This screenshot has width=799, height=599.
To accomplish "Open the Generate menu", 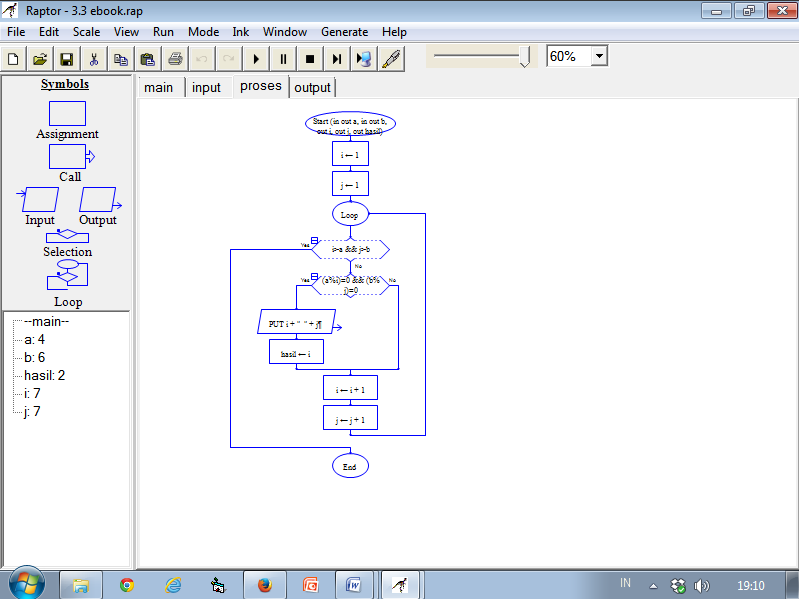I will (344, 32).
